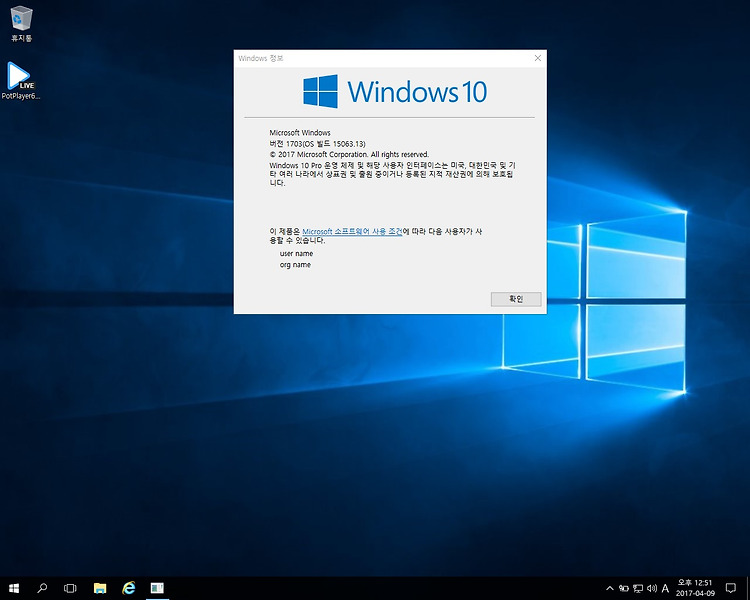
Task: Switch IME input mode indicator A
Action: [x=665, y=588]
